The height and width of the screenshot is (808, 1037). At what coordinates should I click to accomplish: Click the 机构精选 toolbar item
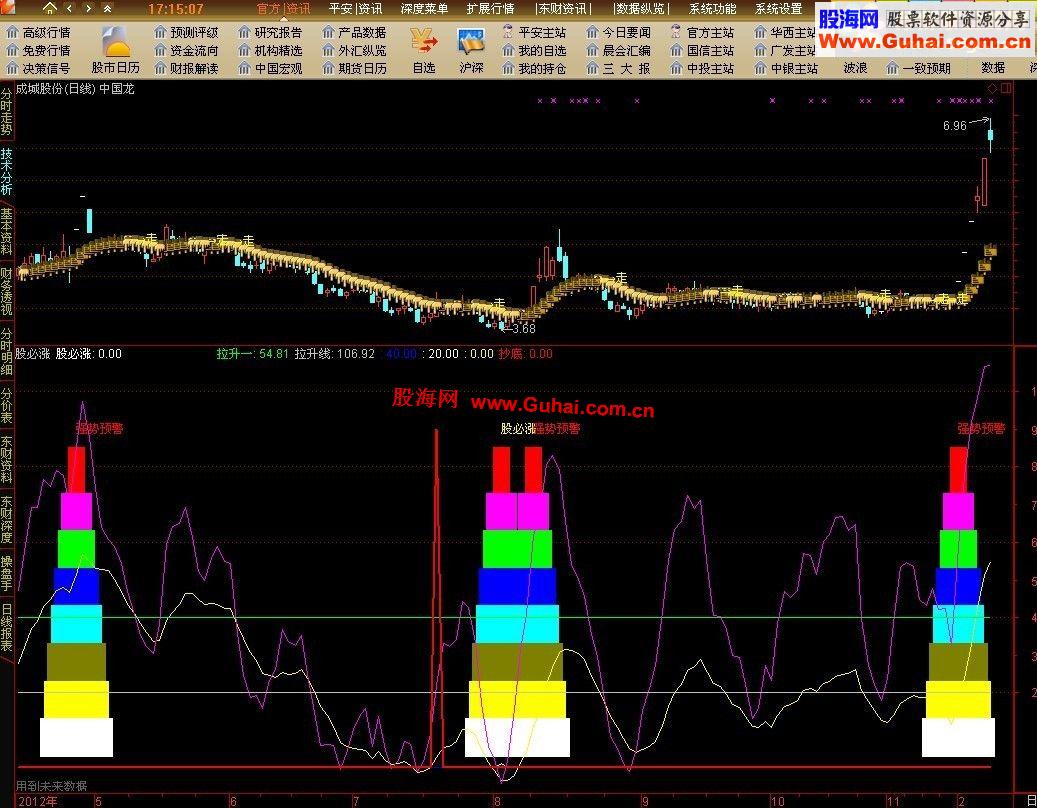pos(270,50)
